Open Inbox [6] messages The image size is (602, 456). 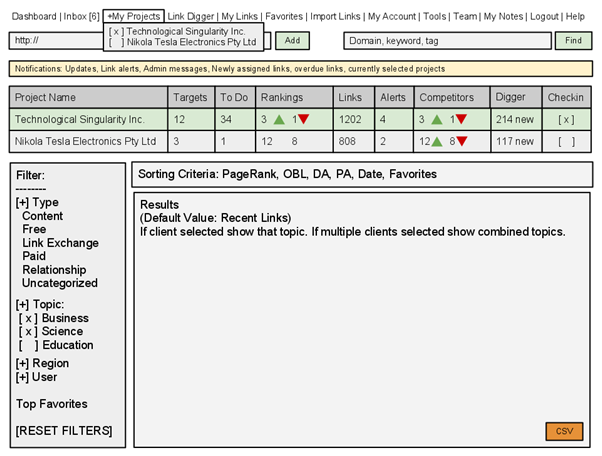tap(81, 17)
